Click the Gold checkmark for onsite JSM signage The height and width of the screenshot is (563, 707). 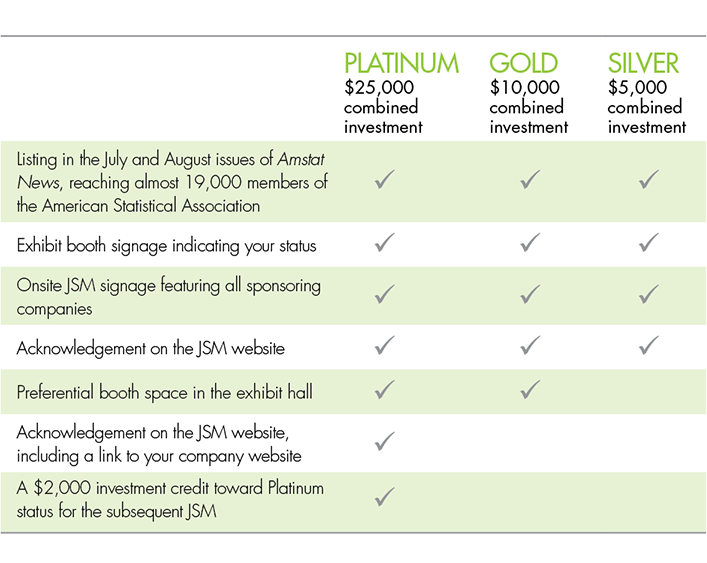pyautogui.click(x=530, y=295)
